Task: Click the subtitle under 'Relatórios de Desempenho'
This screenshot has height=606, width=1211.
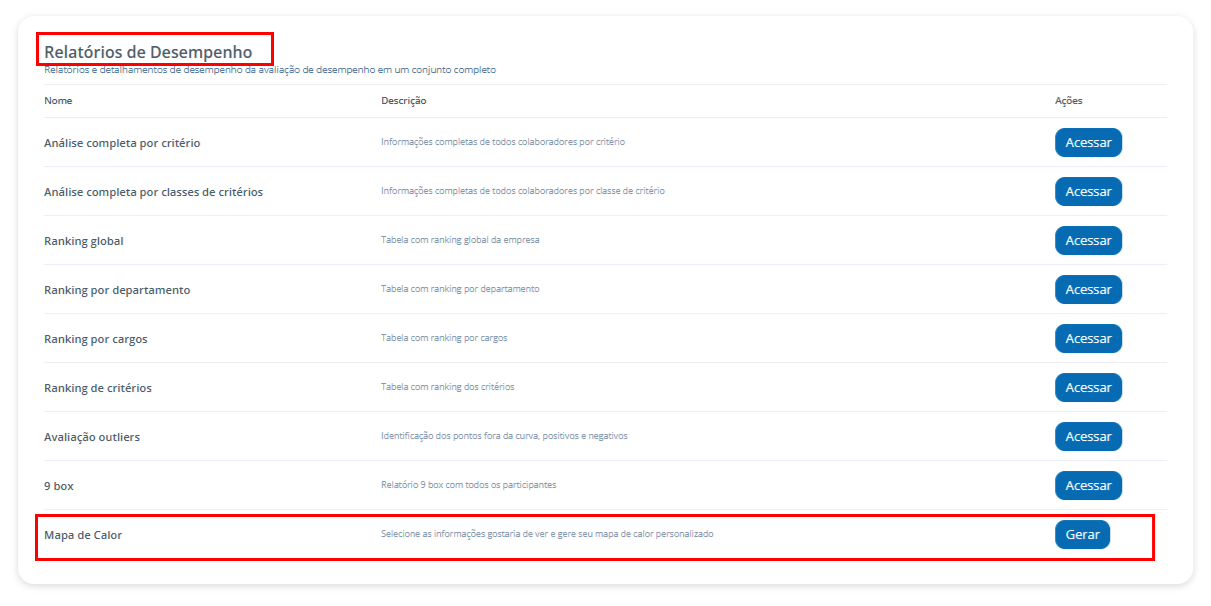Action: [x=270, y=70]
